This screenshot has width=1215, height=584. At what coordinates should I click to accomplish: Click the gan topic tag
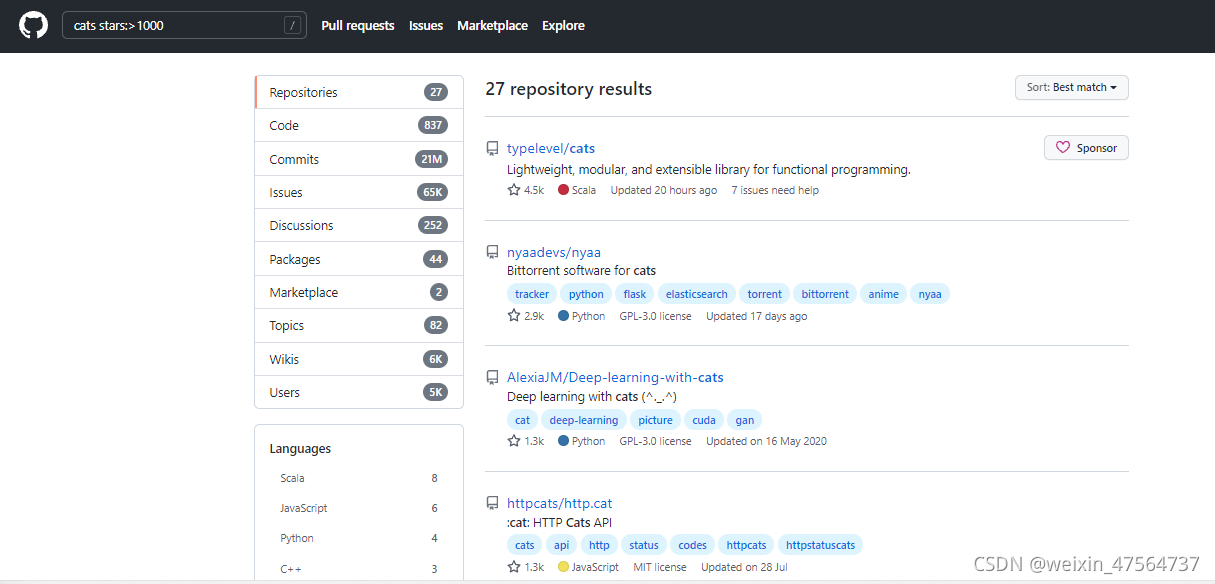coord(745,420)
